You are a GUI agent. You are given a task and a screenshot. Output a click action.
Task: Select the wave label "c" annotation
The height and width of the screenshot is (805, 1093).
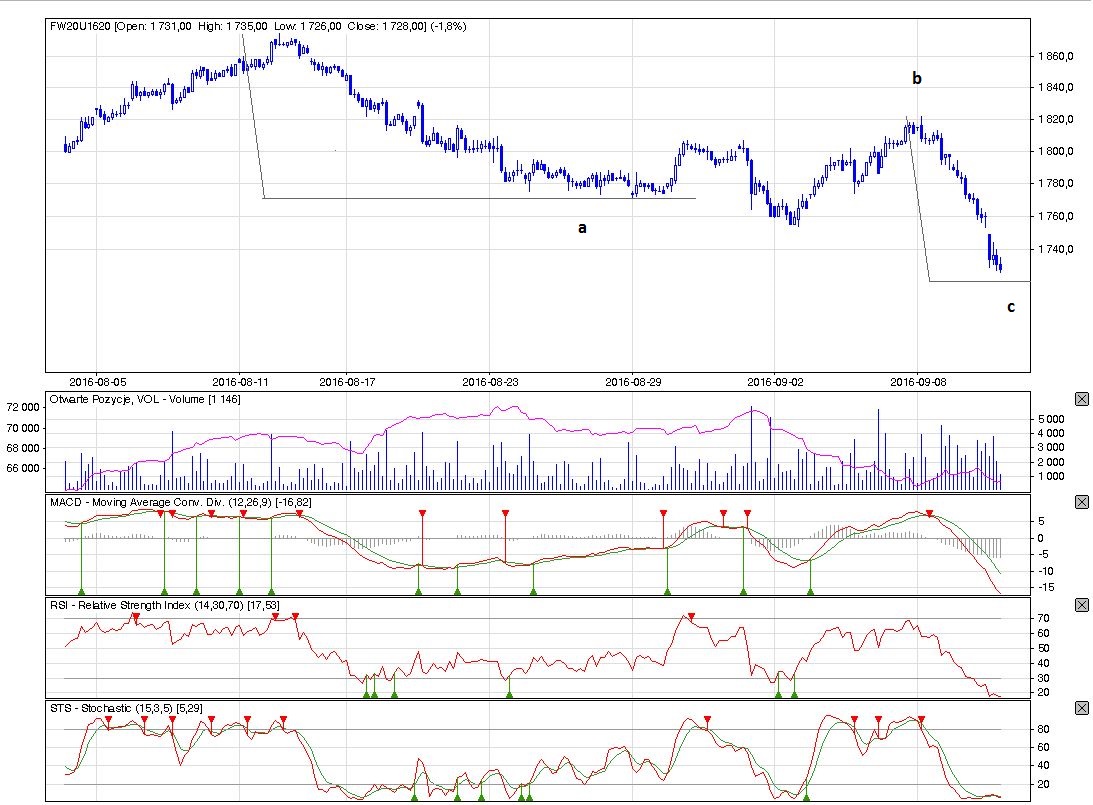1011,307
